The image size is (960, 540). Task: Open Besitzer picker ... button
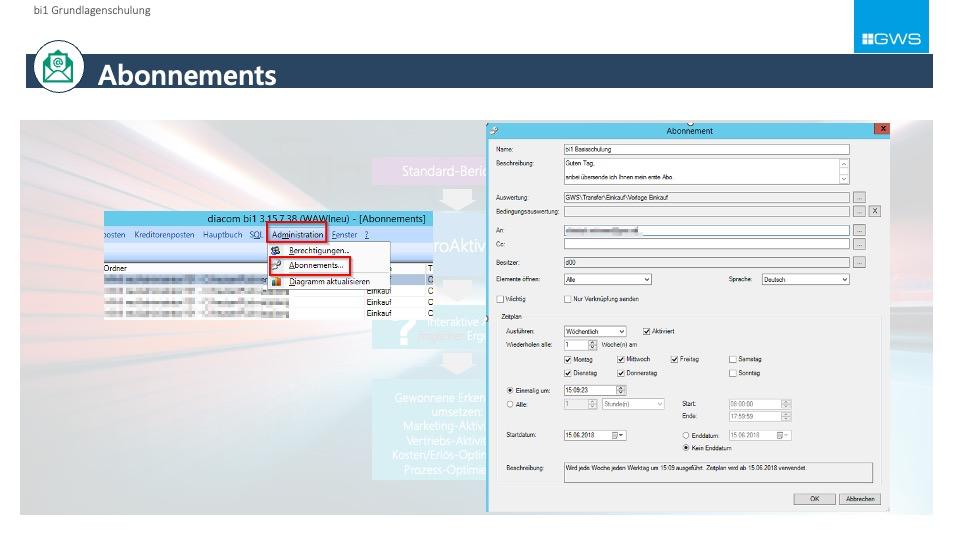[859, 262]
